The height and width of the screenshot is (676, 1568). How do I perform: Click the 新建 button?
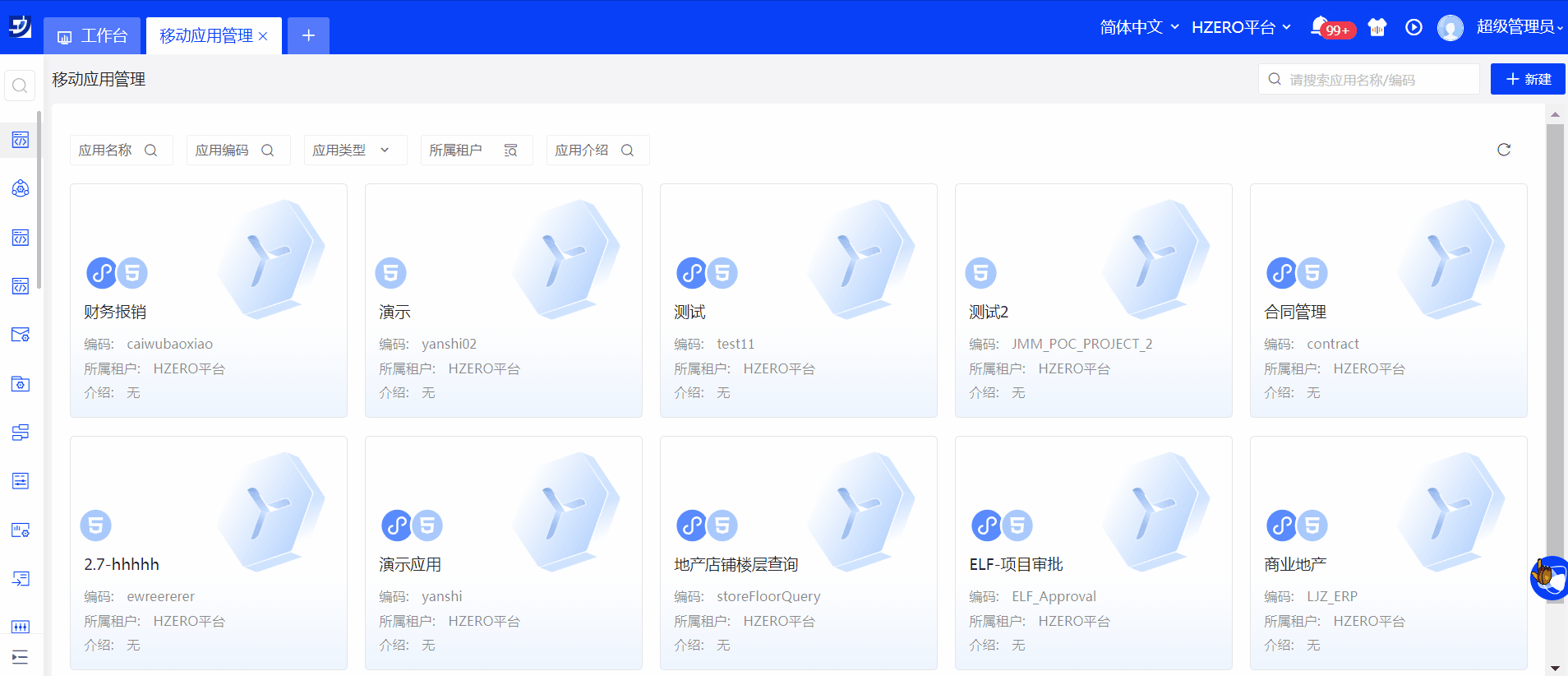[1528, 79]
